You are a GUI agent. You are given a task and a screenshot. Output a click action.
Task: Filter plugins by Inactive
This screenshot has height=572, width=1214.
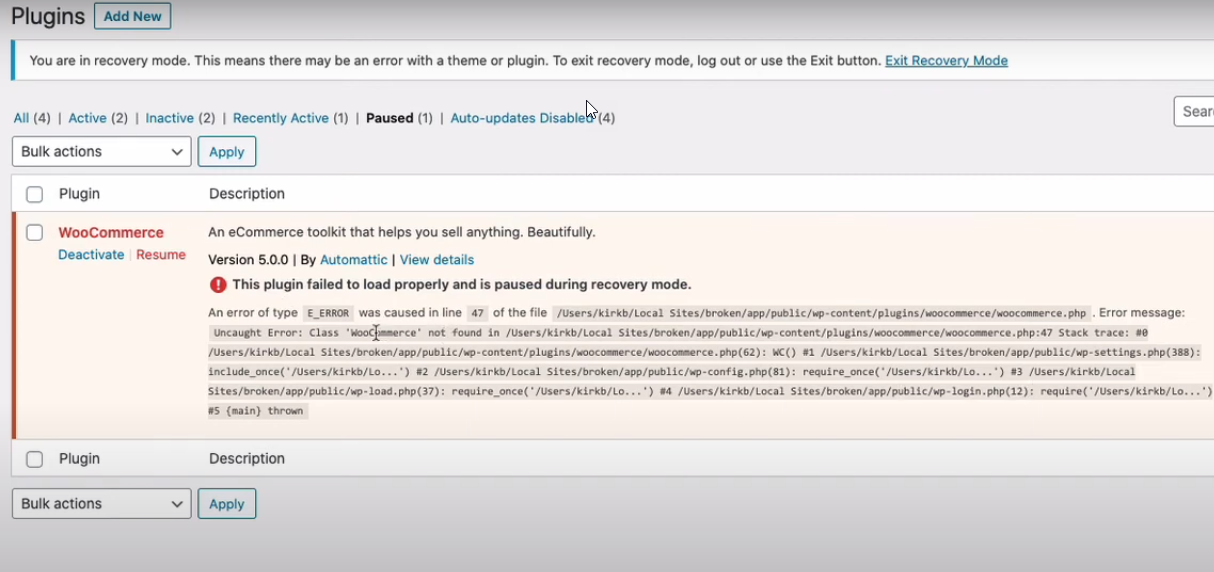point(169,118)
